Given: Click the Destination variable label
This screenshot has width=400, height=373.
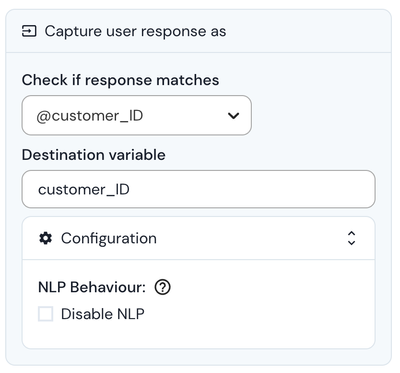Looking at the screenshot, I should [94, 155].
